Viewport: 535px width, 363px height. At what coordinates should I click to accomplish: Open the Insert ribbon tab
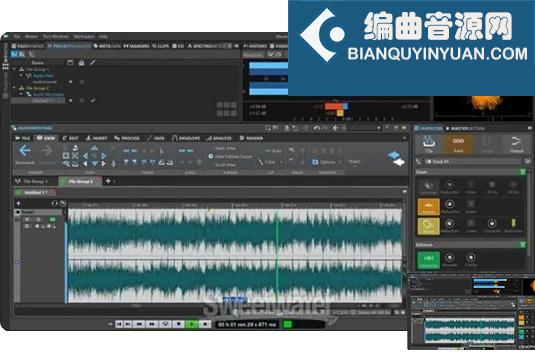pos(97,138)
